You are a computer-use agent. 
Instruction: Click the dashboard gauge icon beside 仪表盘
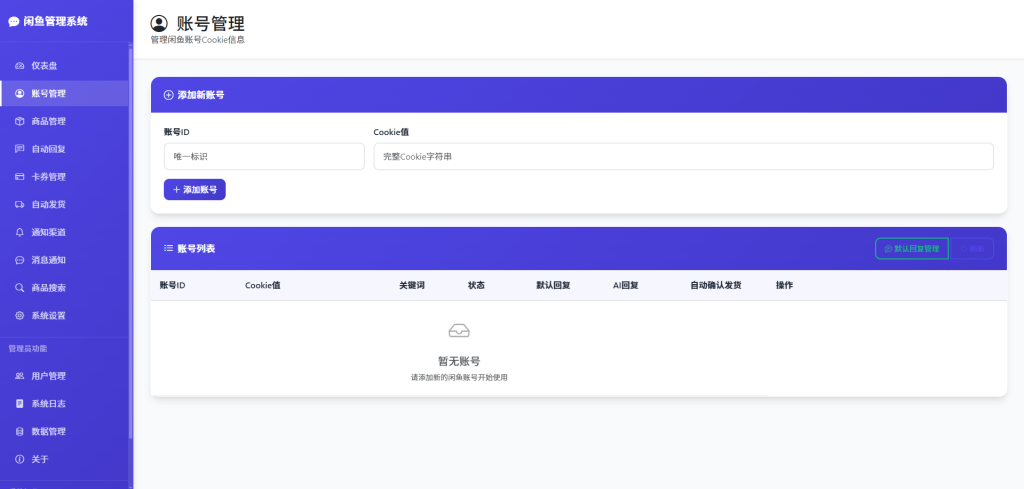pyautogui.click(x=20, y=66)
